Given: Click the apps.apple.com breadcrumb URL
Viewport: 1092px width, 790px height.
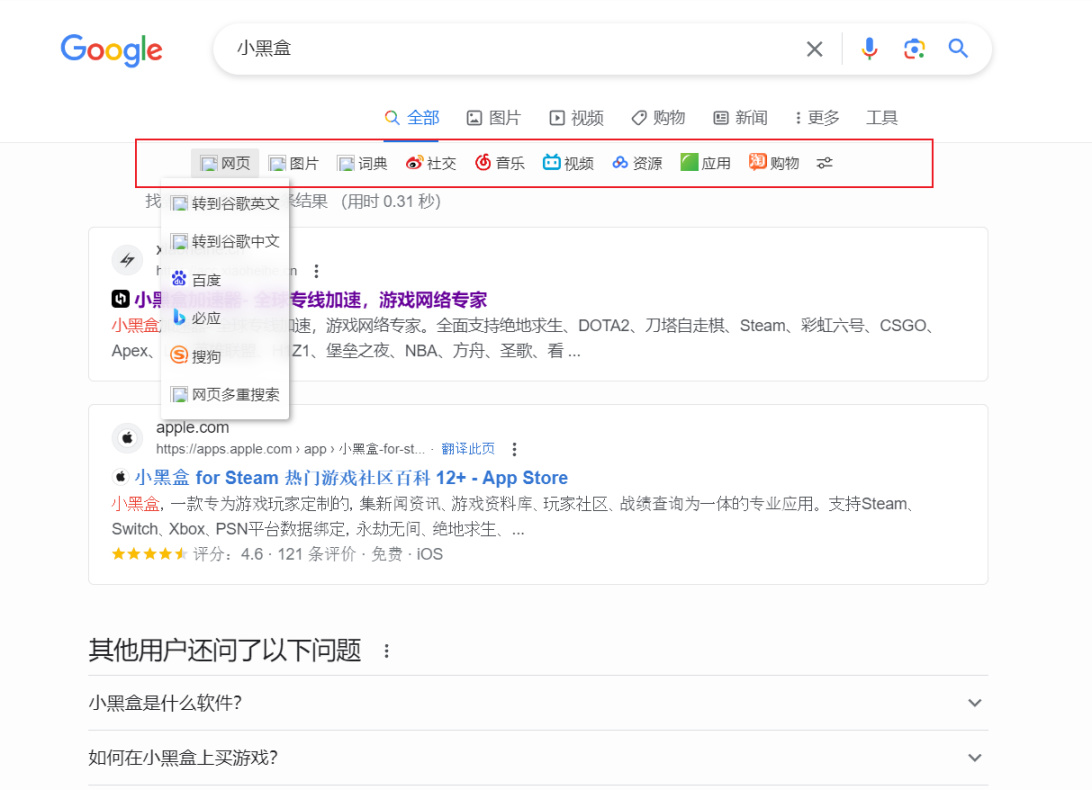Looking at the screenshot, I should [x=290, y=449].
